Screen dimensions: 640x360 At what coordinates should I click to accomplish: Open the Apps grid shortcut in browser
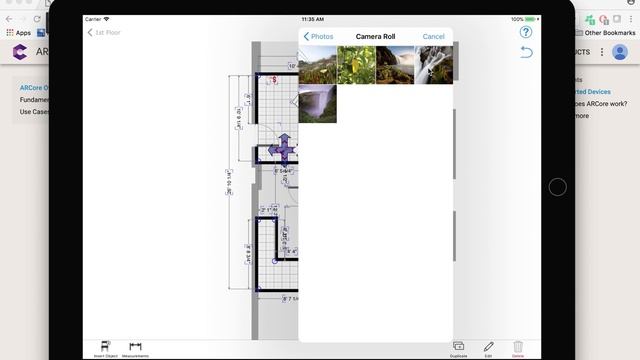click(x=18, y=33)
